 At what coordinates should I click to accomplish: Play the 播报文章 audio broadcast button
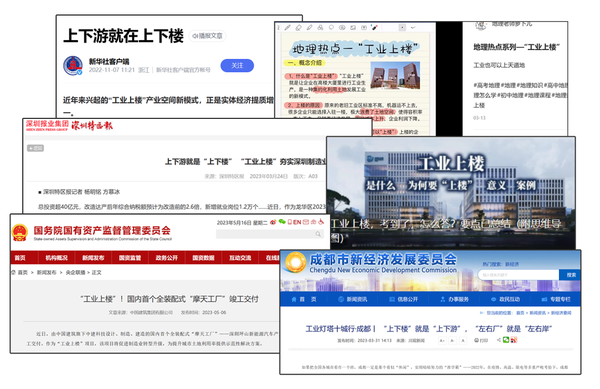pos(207,36)
